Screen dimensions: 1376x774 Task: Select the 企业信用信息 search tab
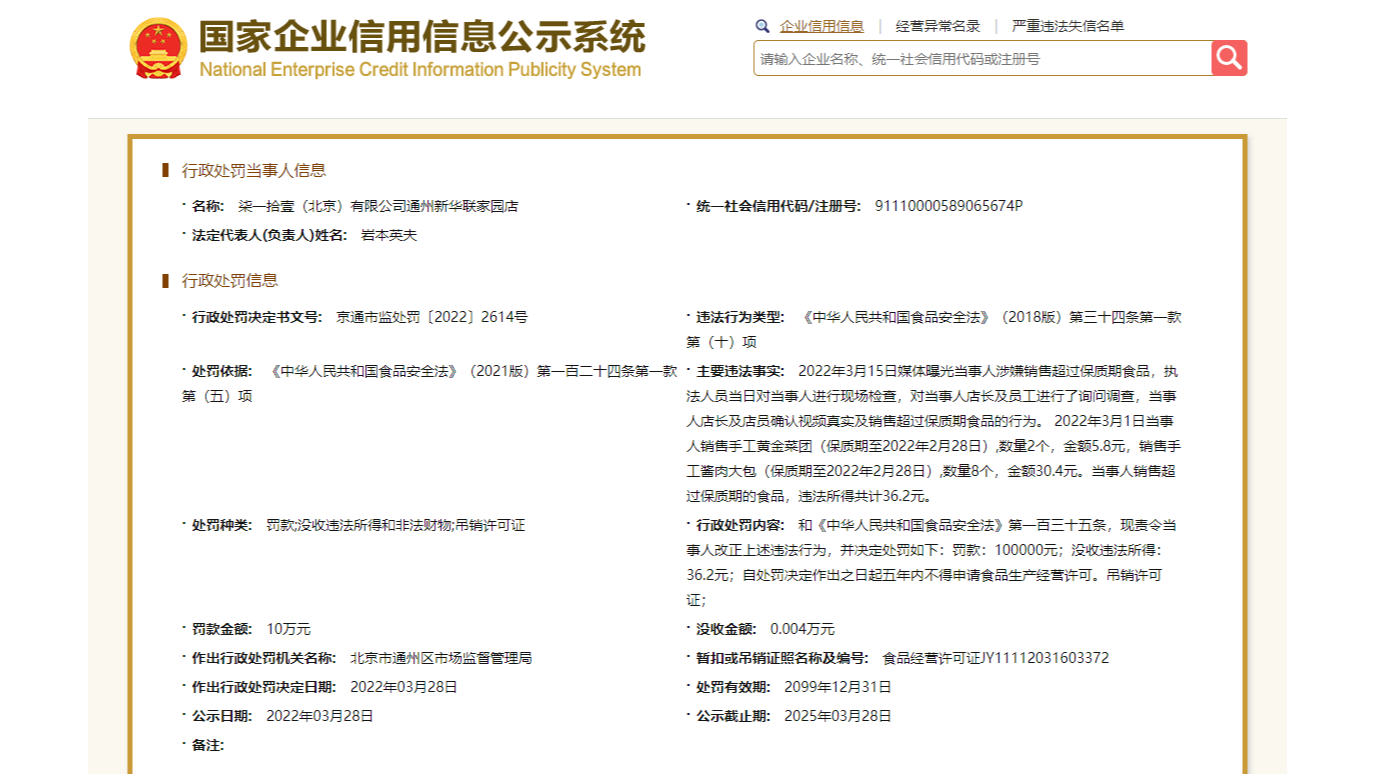coord(821,27)
